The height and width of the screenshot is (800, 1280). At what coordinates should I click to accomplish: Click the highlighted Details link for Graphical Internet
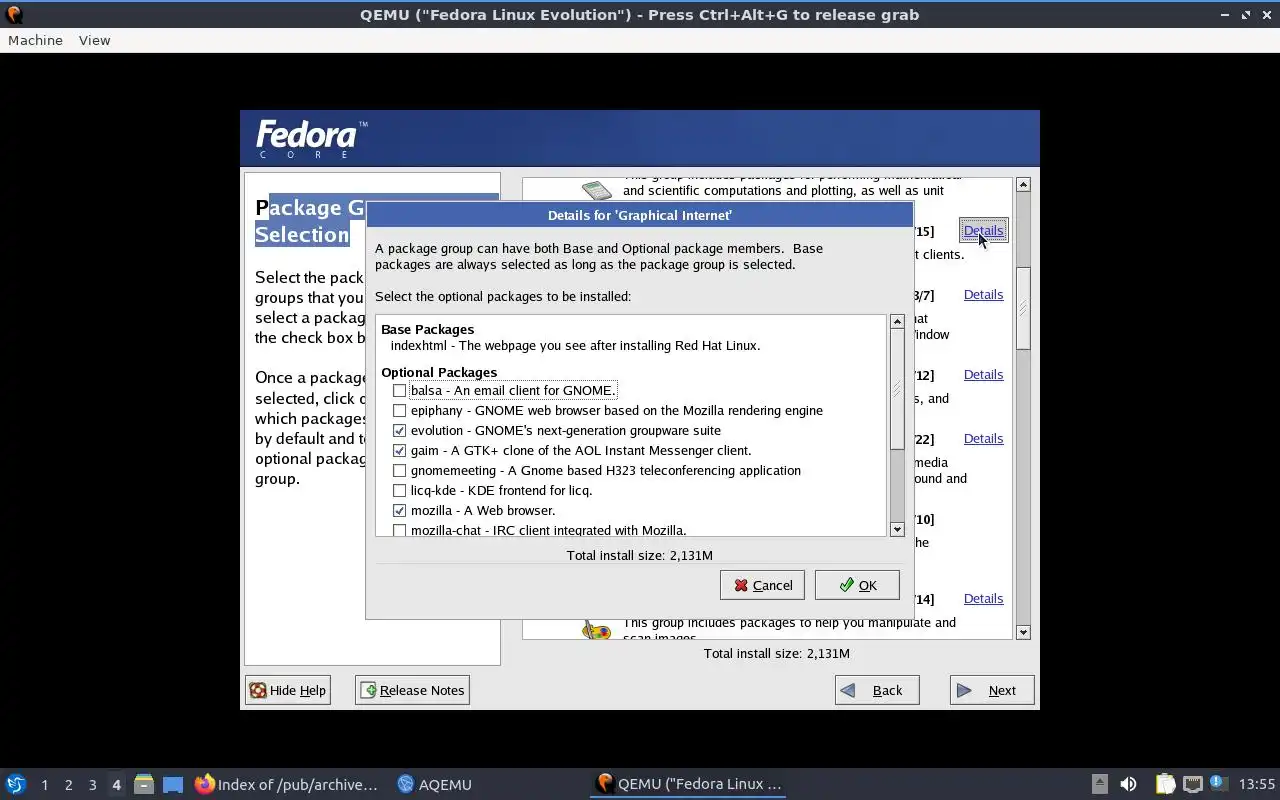point(983,230)
